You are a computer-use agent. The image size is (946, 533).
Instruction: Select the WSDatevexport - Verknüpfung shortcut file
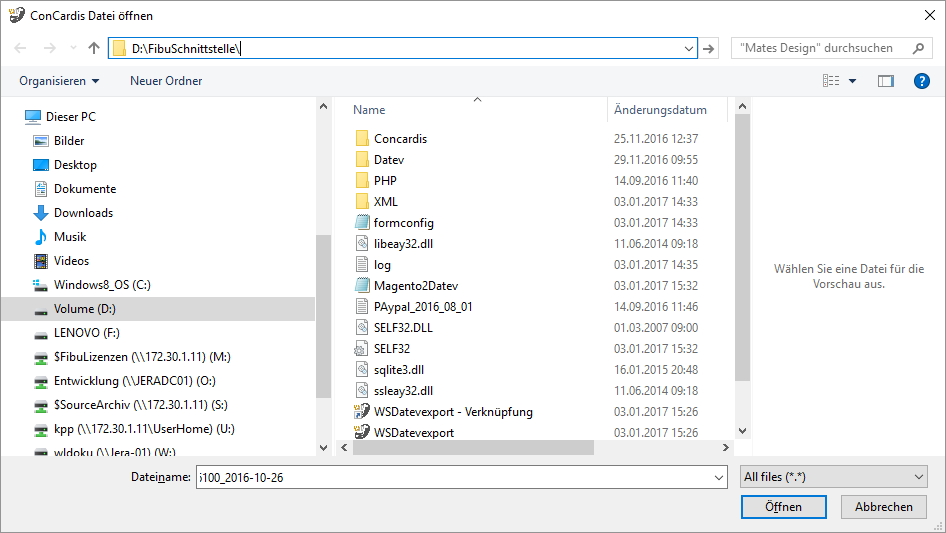(452, 411)
